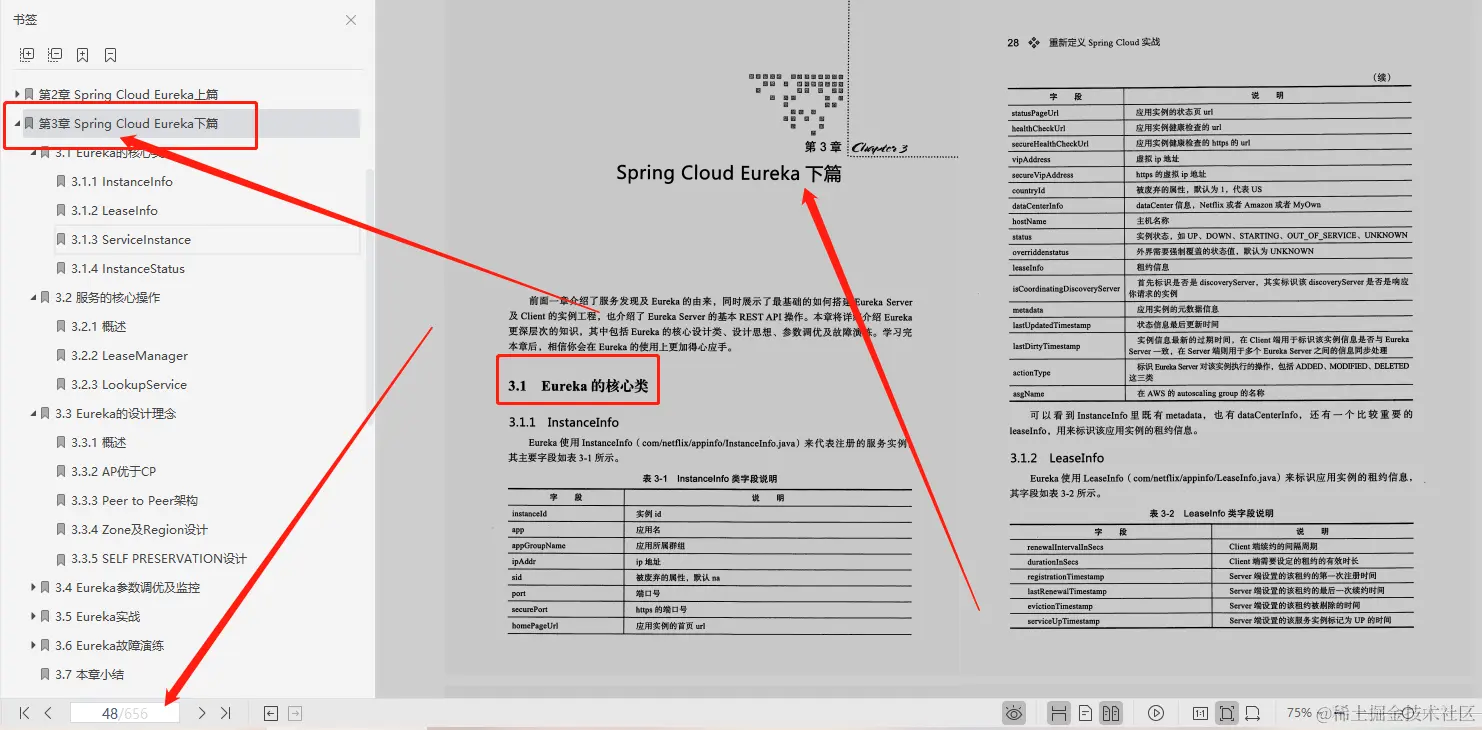Screen dimensions: 1482x730
Task: Edit the page number input field
Action: [x=123, y=713]
